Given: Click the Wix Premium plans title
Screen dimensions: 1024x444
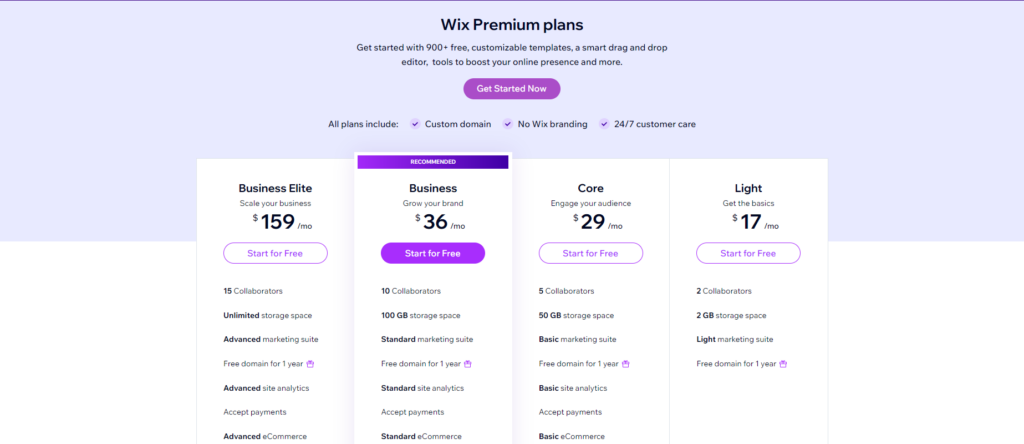Looking at the screenshot, I should tap(511, 25).
